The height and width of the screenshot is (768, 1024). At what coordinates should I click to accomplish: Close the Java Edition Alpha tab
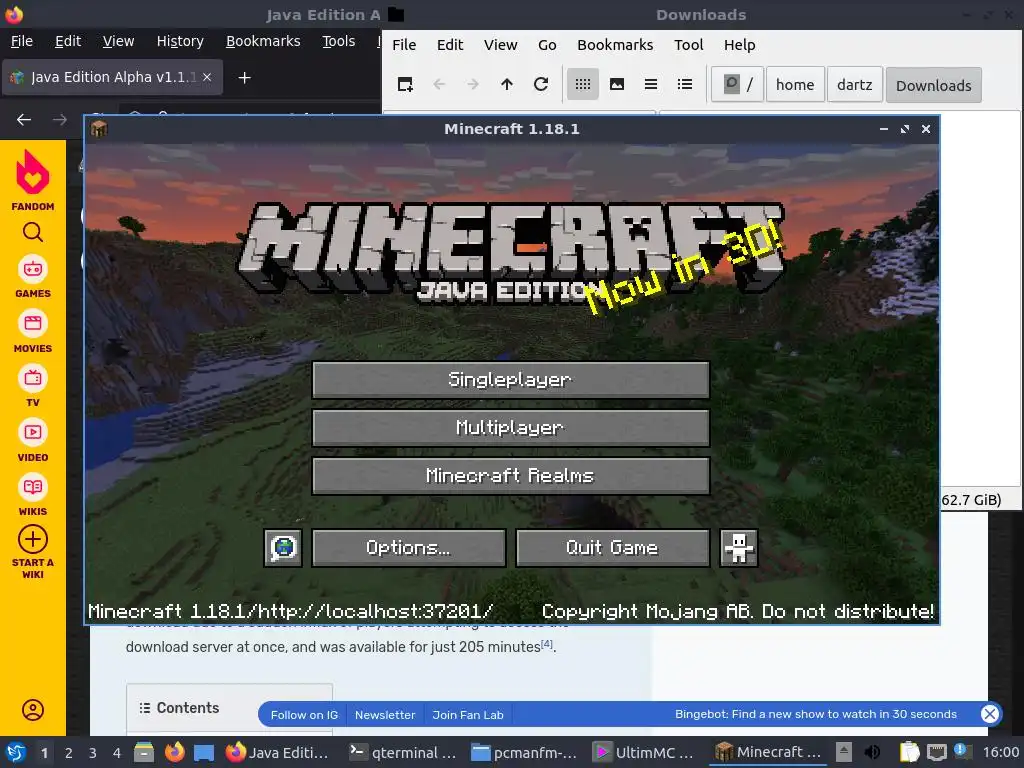tap(207, 77)
